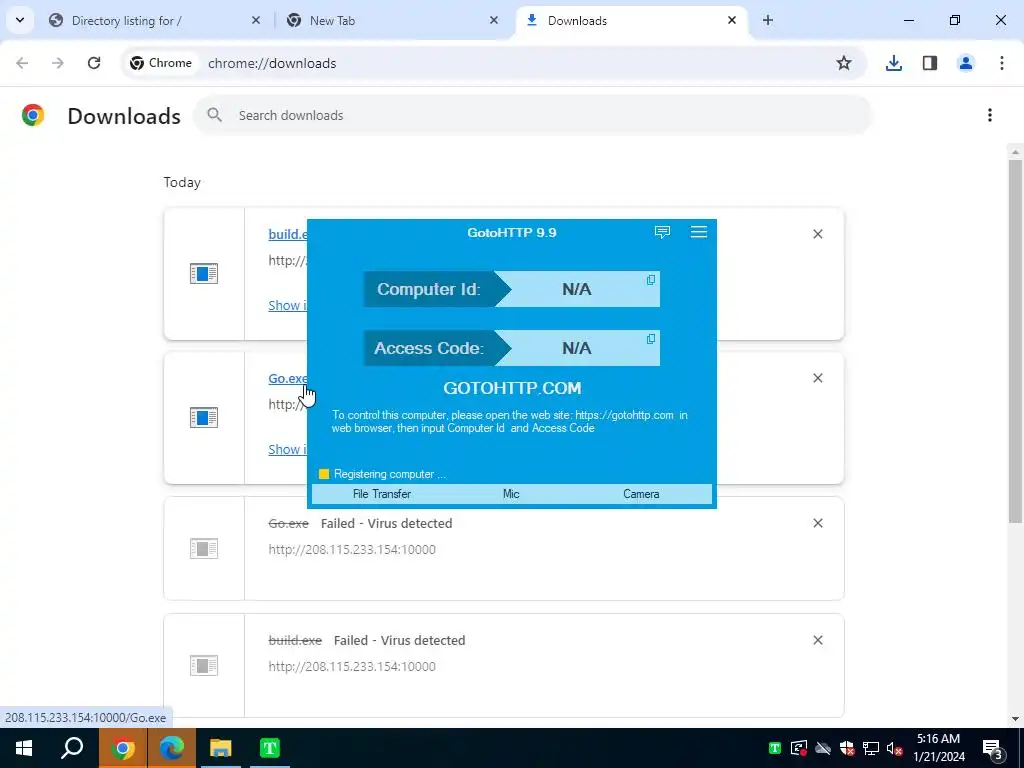This screenshot has width=1024, height=768.
Task: Toggle the Chrome side panel
Action: click(930, 63)
